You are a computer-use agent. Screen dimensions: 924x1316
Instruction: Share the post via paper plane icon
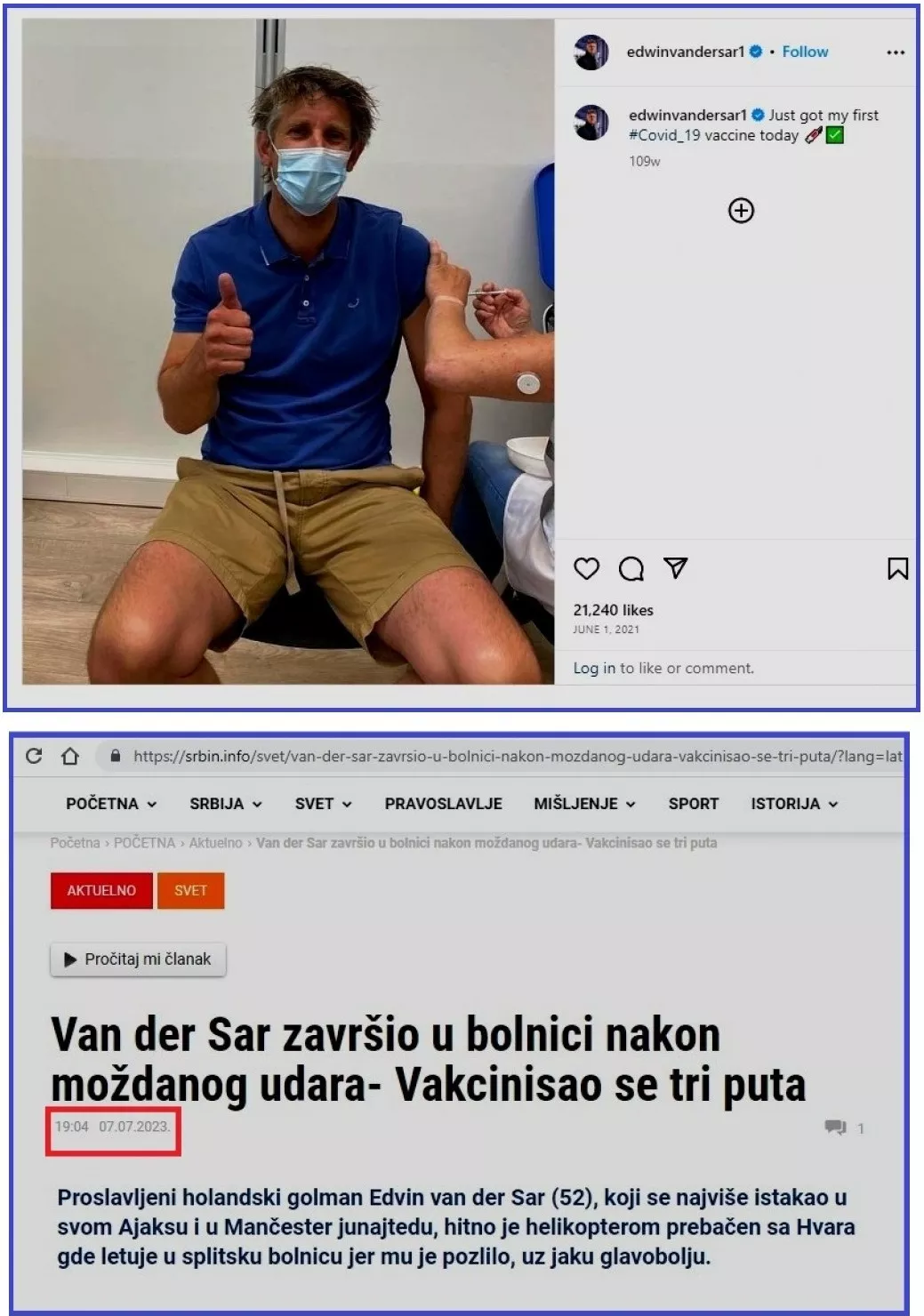[676, 568]
